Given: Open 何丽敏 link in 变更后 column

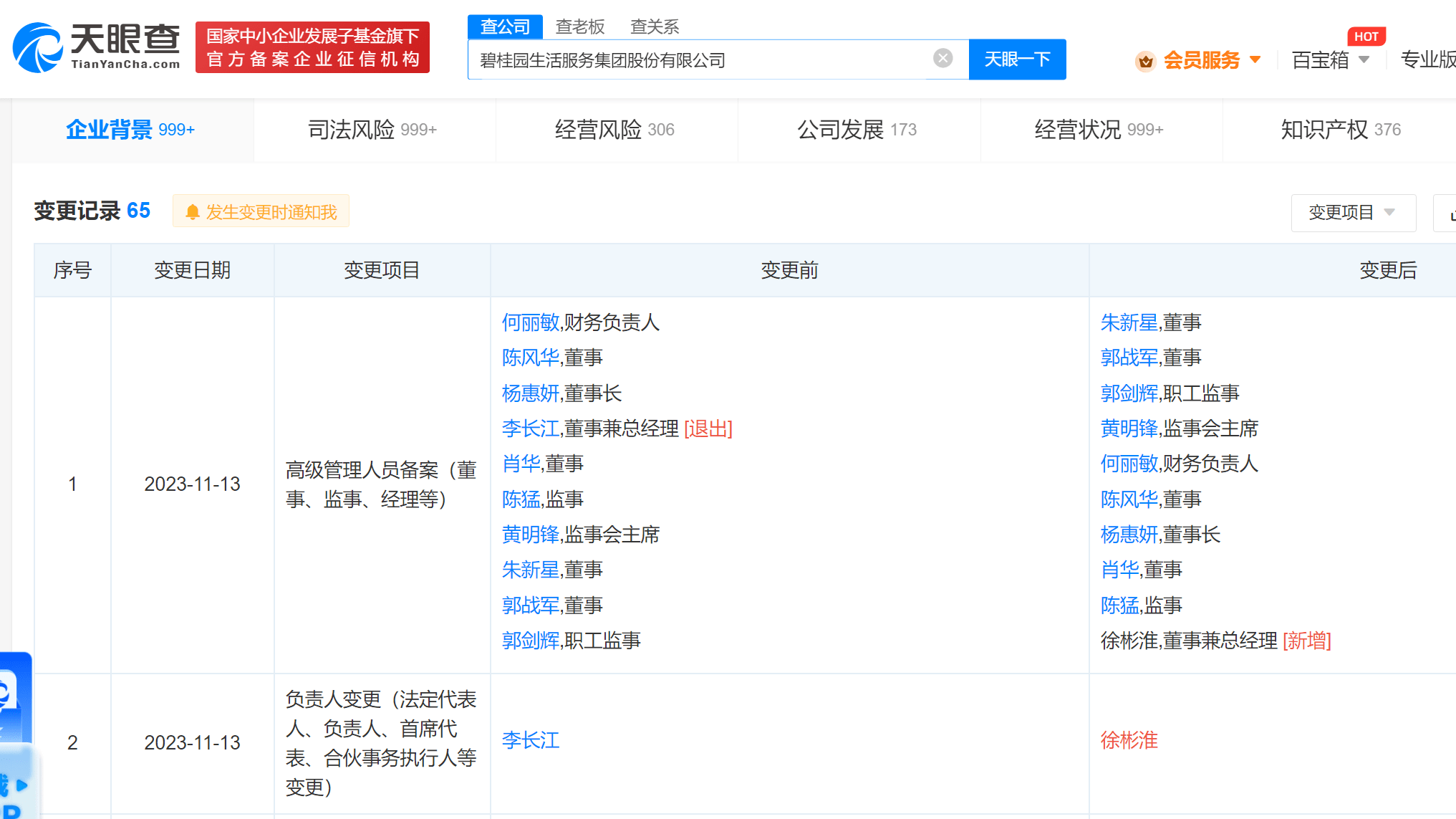Looking at the screenshot, I should click(x=1129, y=464).
